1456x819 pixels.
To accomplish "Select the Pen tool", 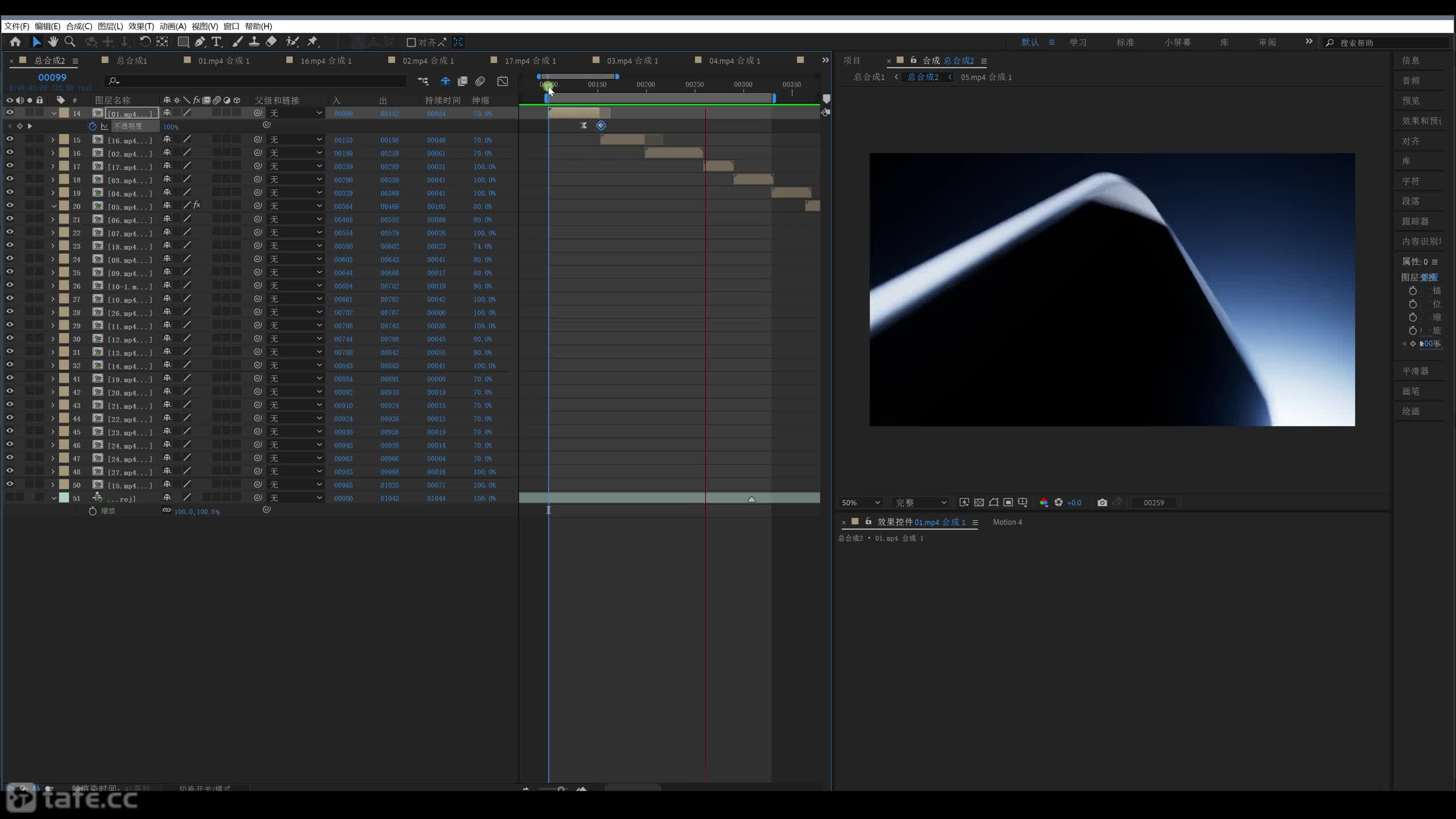I will coord(200,42).
